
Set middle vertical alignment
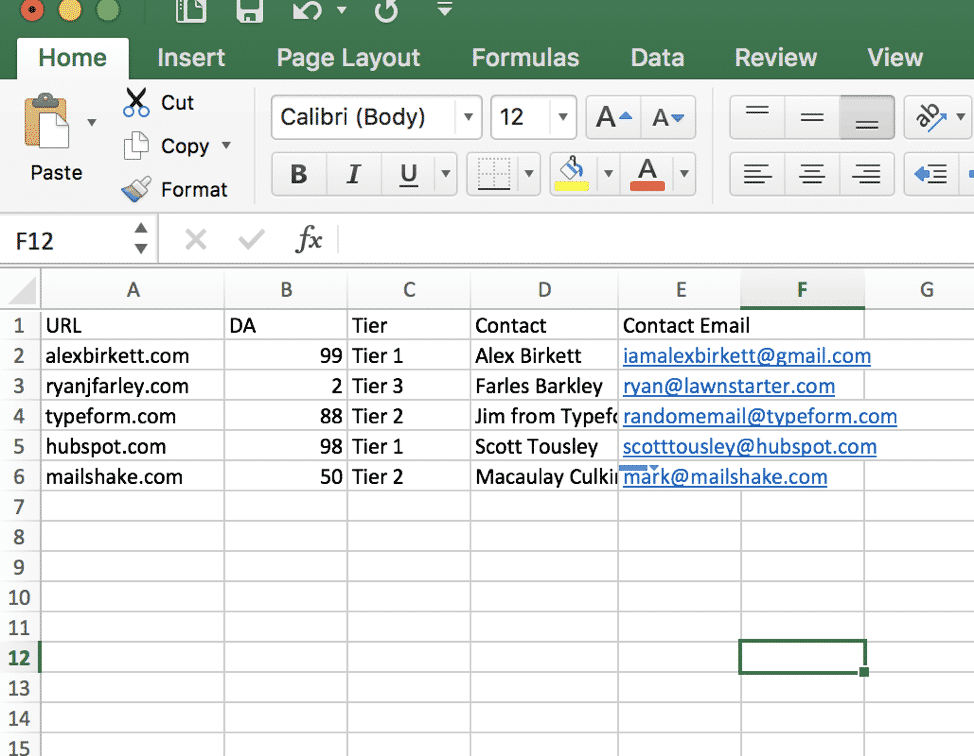[x=812, y=117]
